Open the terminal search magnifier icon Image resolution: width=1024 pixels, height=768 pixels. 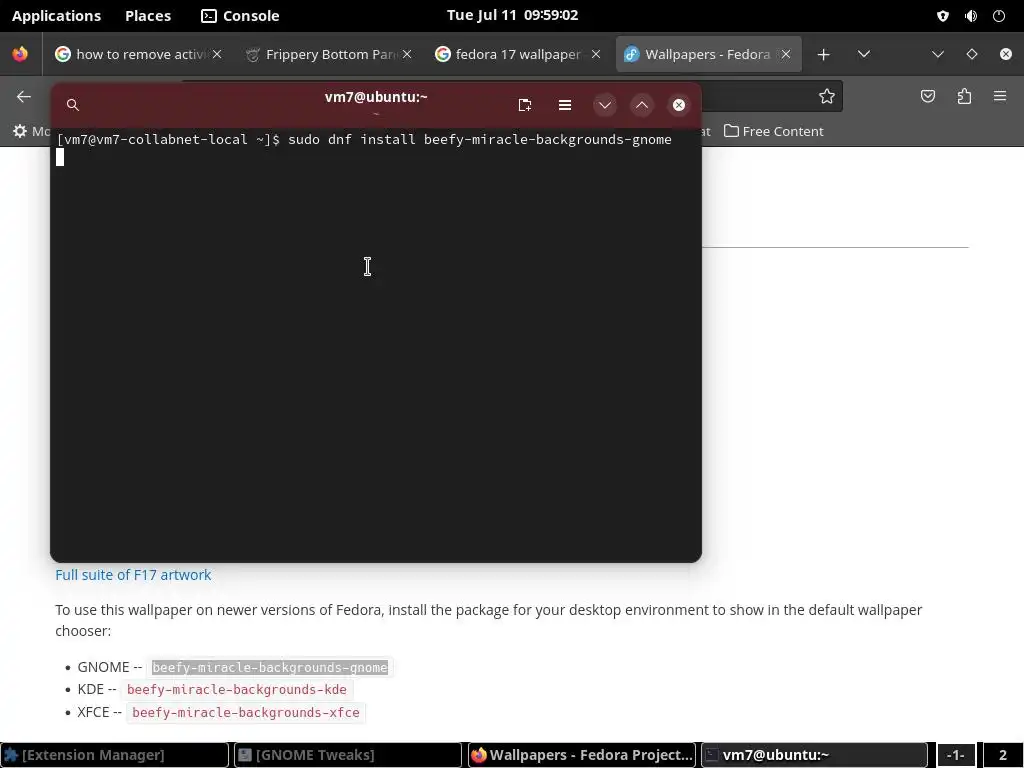72,105
